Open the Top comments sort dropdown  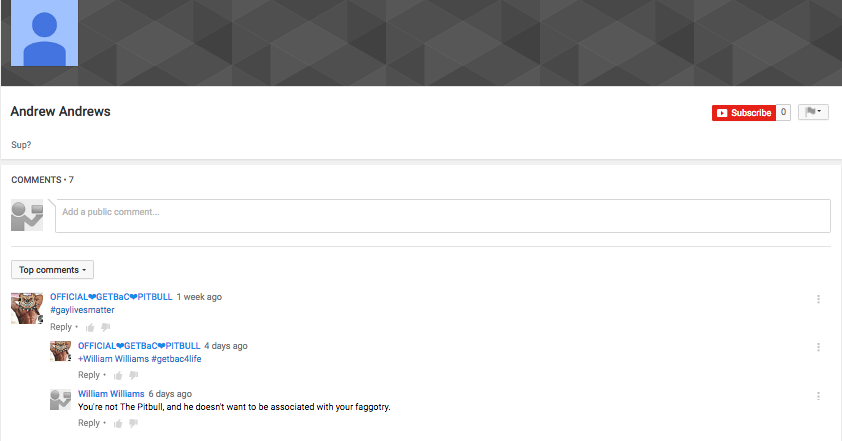(x=52, y=270)
